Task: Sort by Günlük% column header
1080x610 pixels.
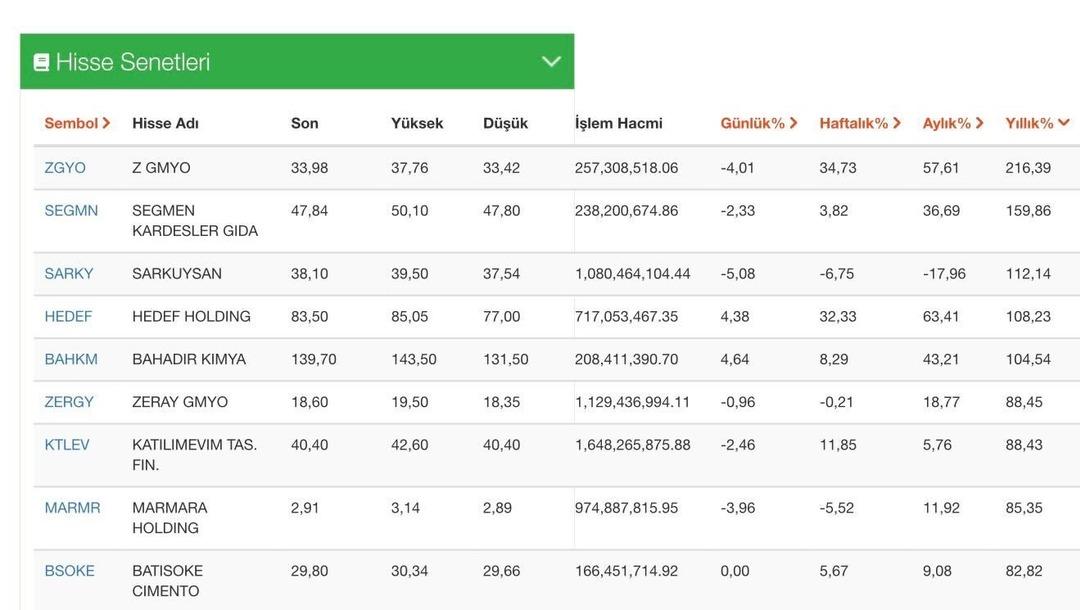Action: tap(758, 123)
